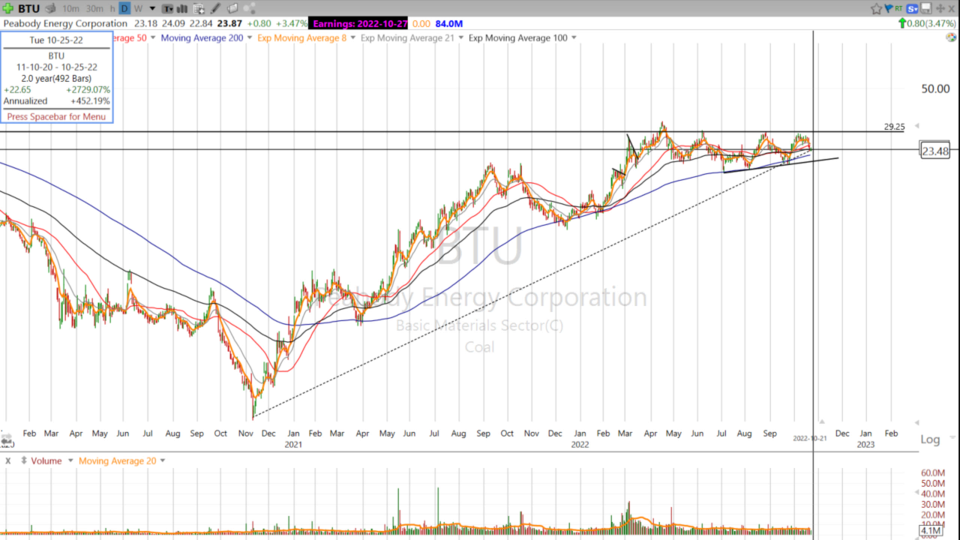Switch to the 10m timeframe
The width and height of the screenshot is (960, 540).
coord(71,9)
